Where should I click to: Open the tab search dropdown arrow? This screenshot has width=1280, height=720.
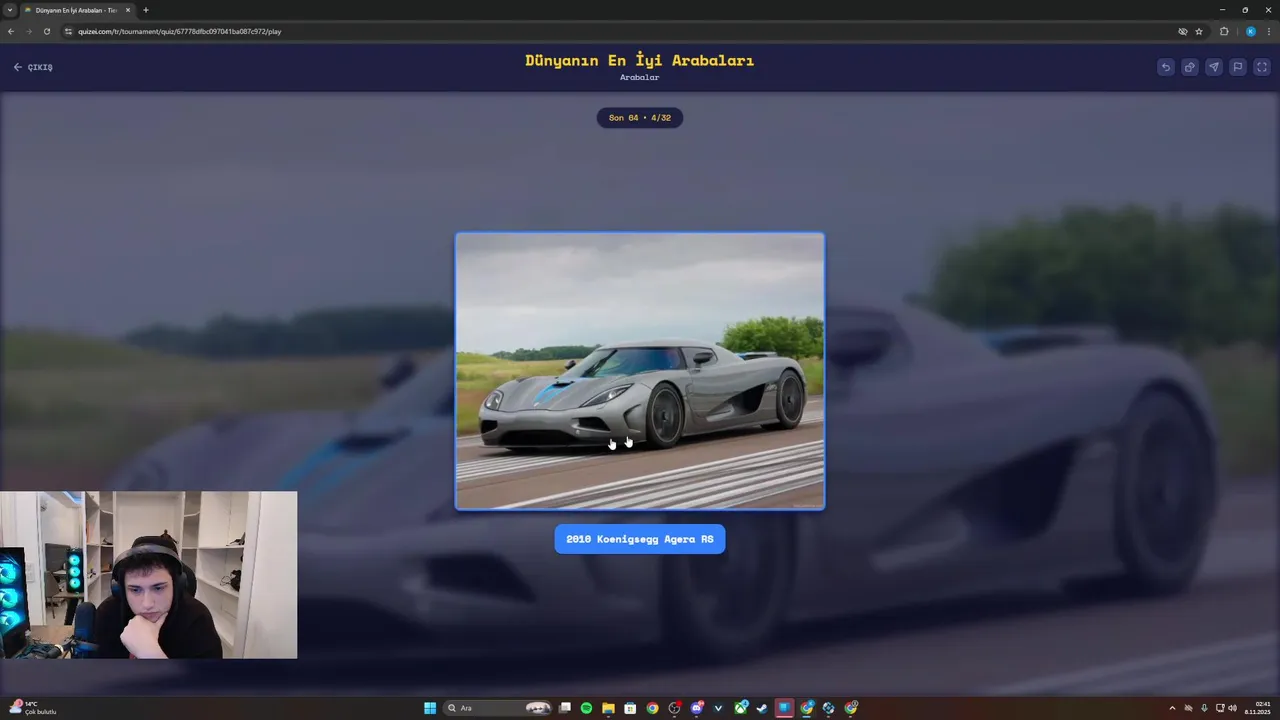(9, 10)
